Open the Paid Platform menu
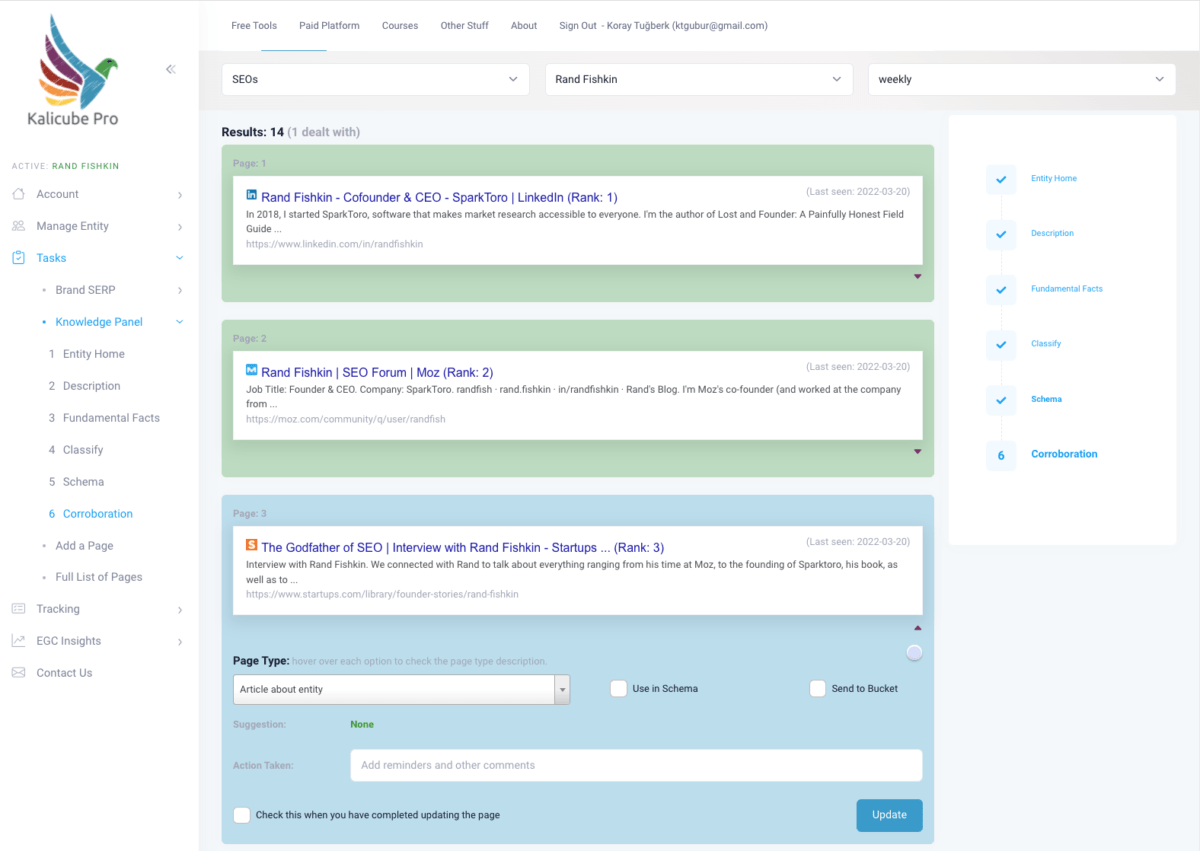 tap(329, 25)
